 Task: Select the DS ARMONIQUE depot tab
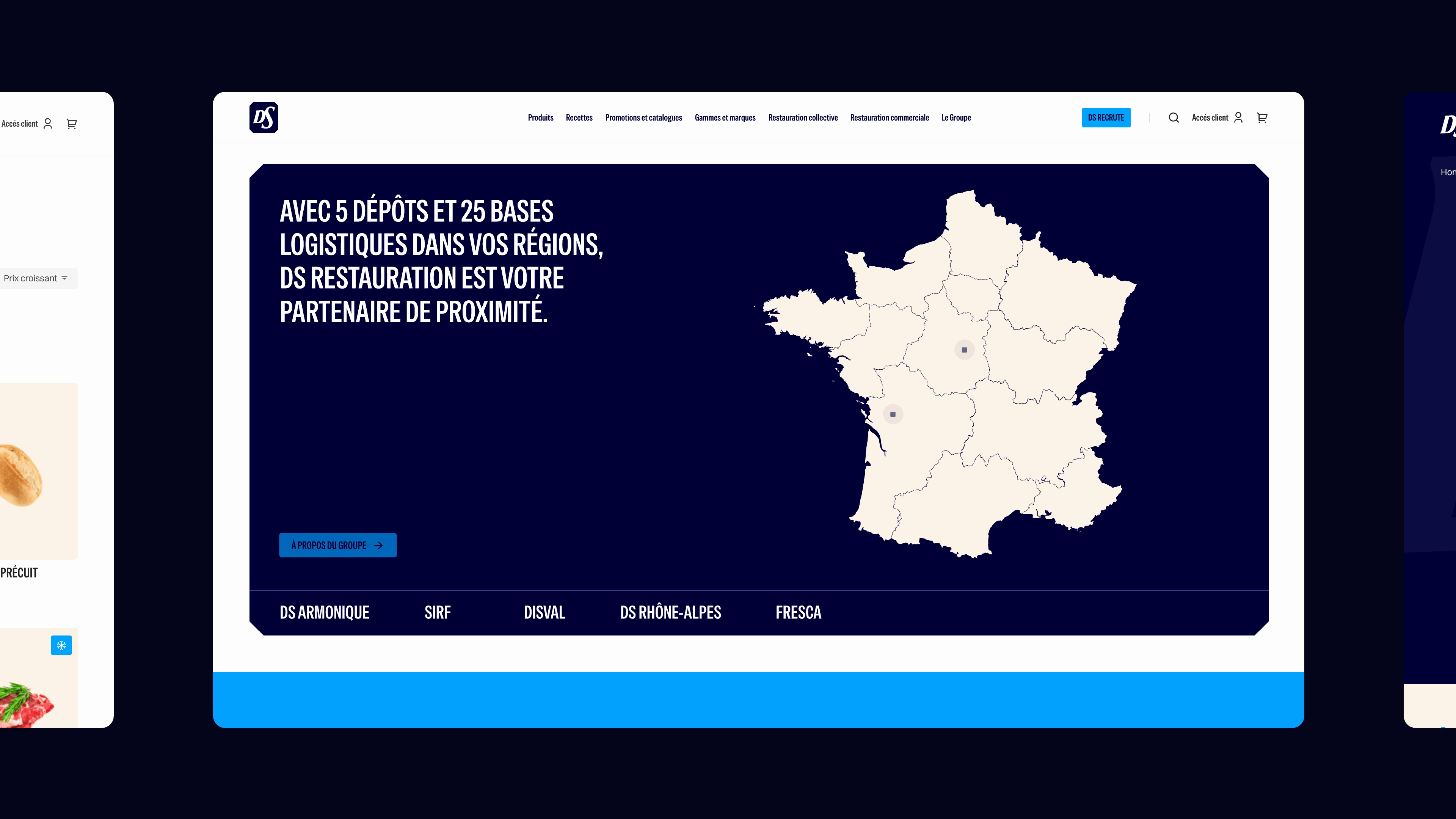(325, 613)
